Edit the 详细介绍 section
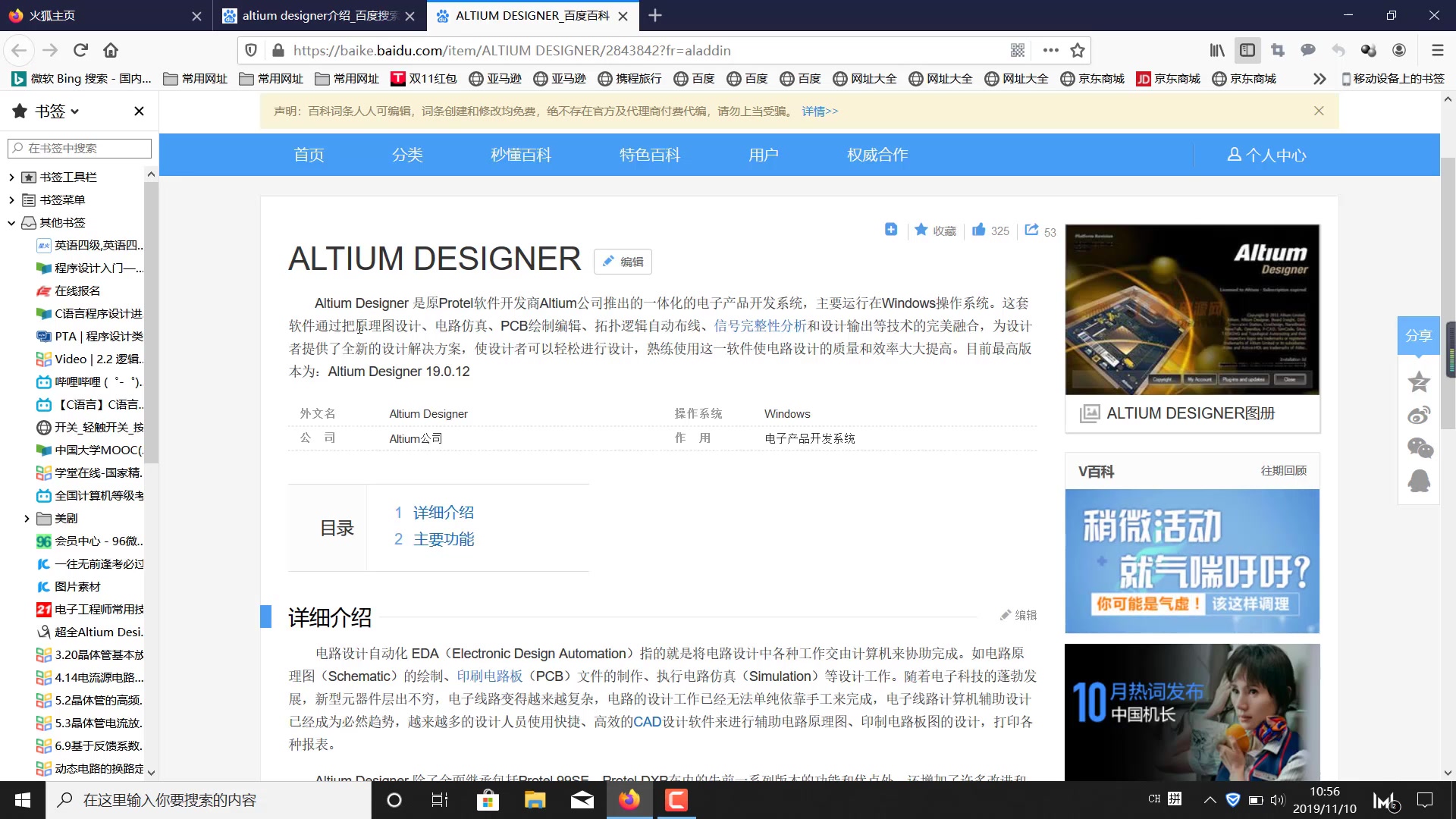Screen dimensions: 1456x819 [1018, 615]
